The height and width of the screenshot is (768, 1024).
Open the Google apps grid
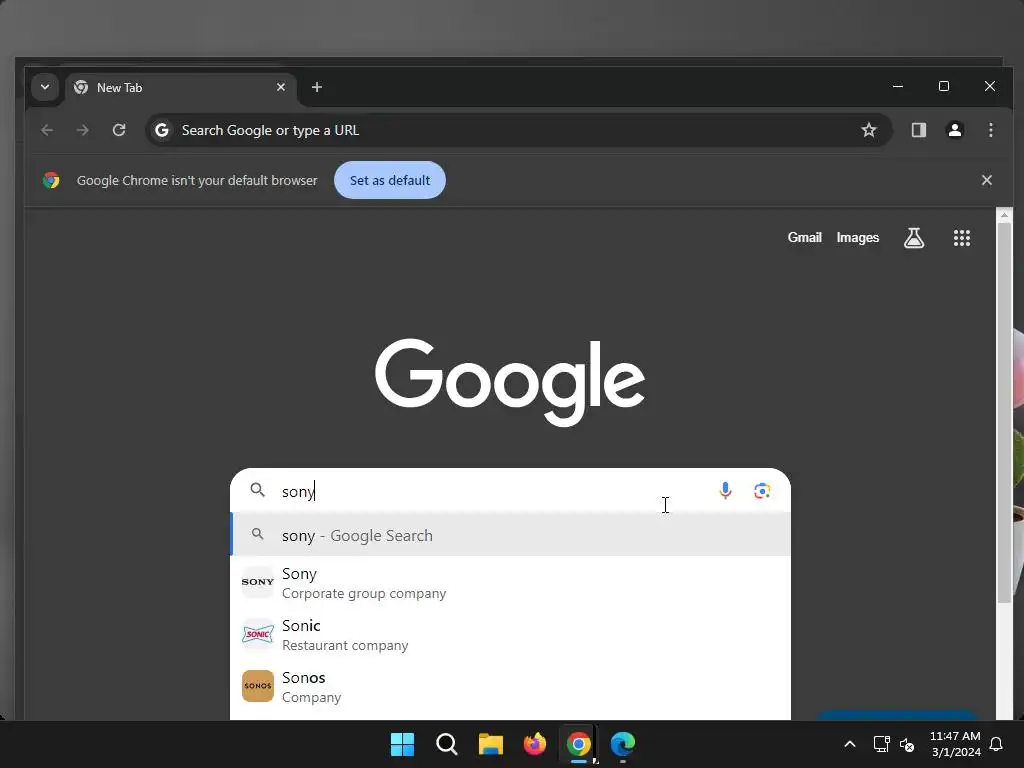click(961, 238)
